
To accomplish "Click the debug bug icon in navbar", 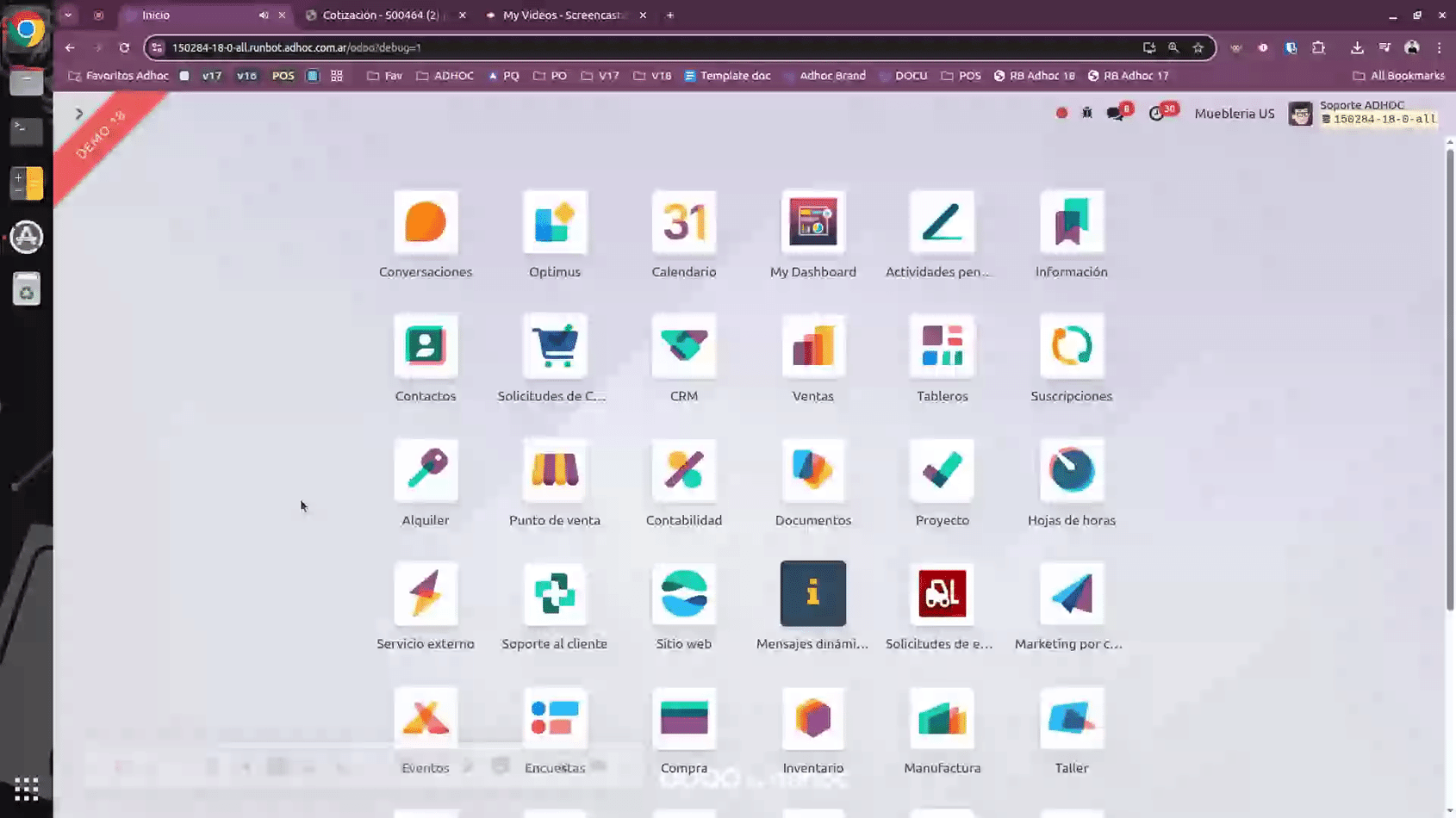I will pos(1087,113).
